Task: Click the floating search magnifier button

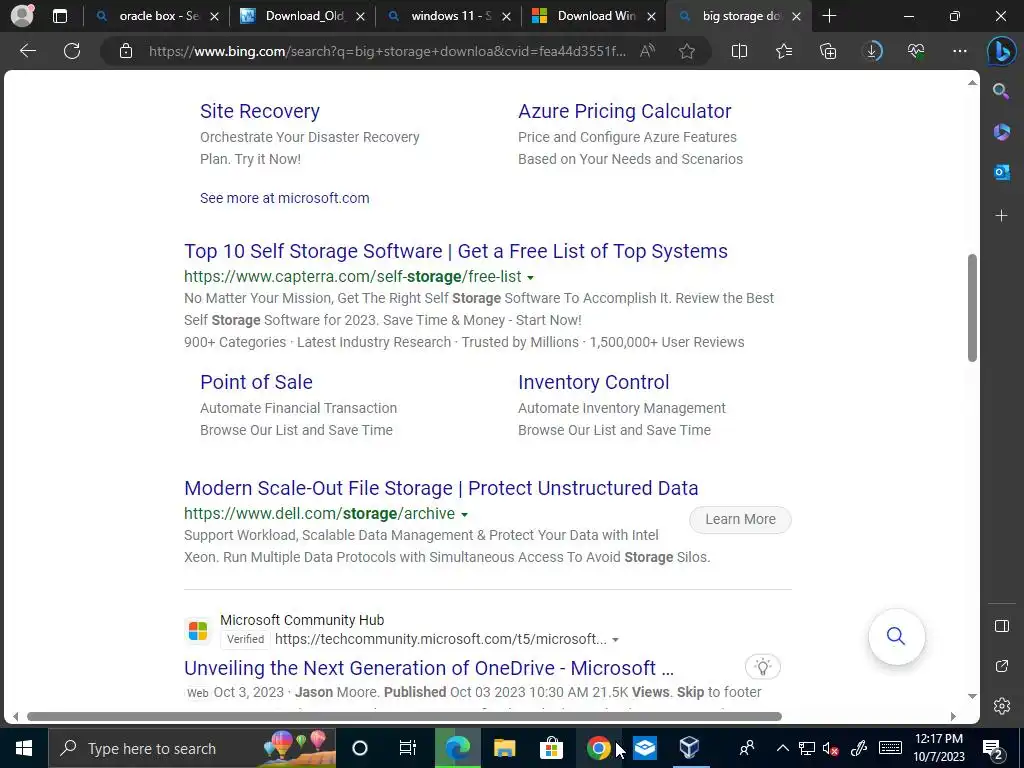Action: pos(896,636)
